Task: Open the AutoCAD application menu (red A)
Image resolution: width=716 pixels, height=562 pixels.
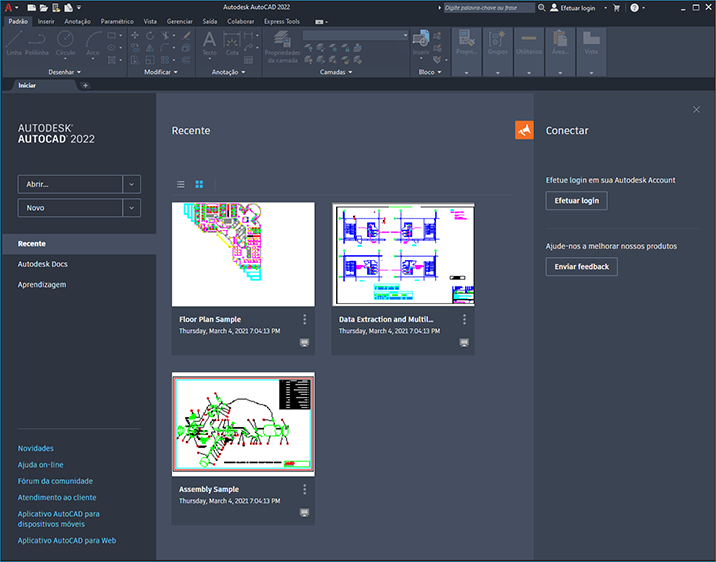Action: click(8, 7)
